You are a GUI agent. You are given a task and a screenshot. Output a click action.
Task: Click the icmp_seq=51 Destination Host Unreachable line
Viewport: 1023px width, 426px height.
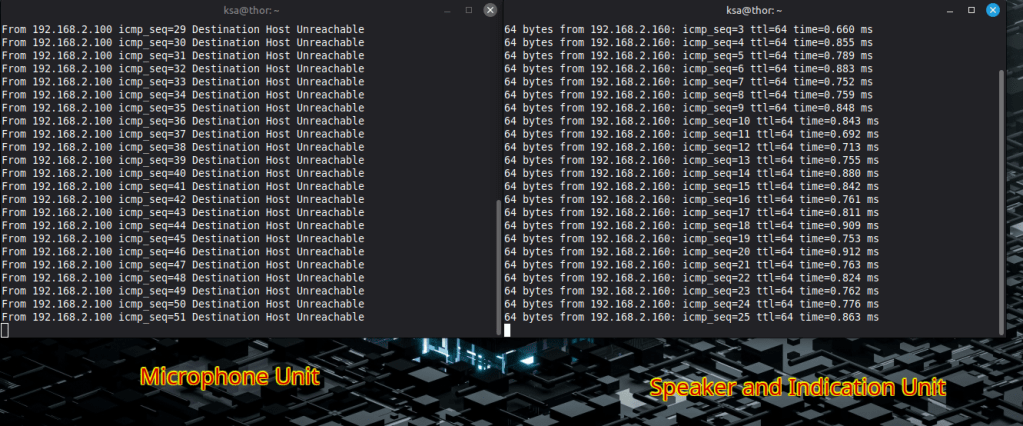[183, 317]
